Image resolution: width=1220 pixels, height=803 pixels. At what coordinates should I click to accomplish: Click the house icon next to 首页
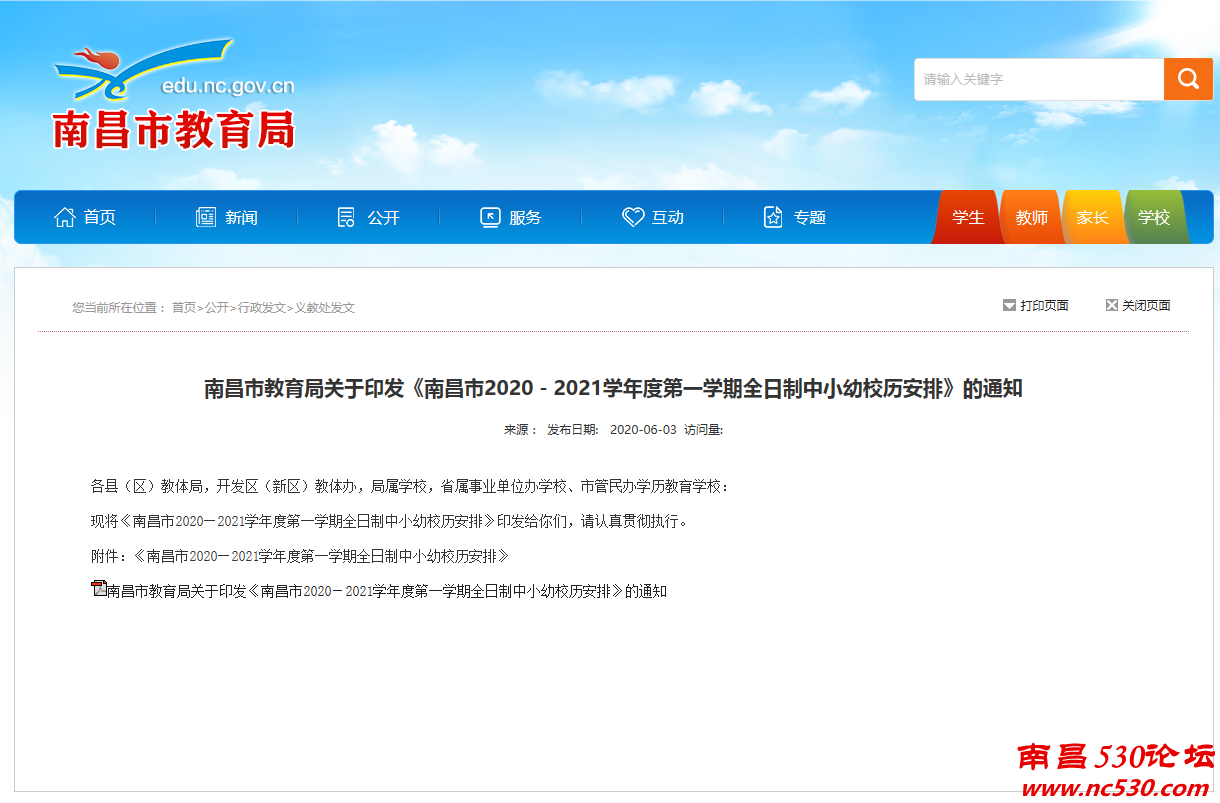(66, 215)
